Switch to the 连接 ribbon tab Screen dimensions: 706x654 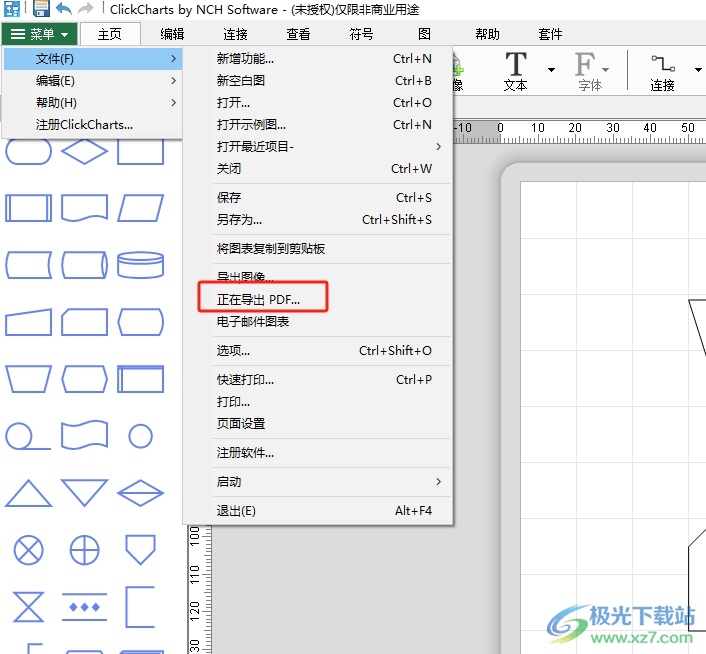[x=235, y=34]
